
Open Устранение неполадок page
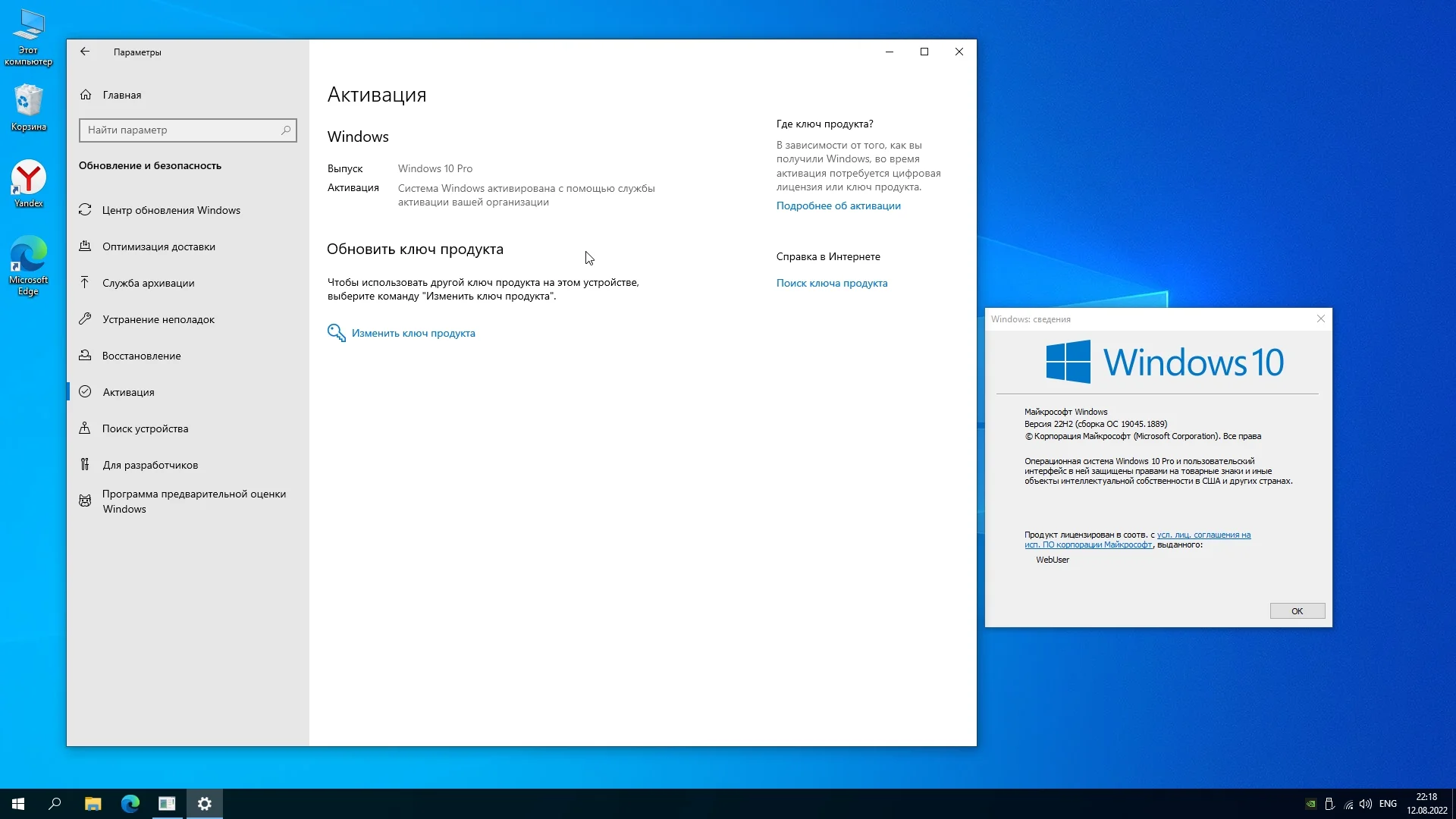pyautogui.click(x=158, y=319)
